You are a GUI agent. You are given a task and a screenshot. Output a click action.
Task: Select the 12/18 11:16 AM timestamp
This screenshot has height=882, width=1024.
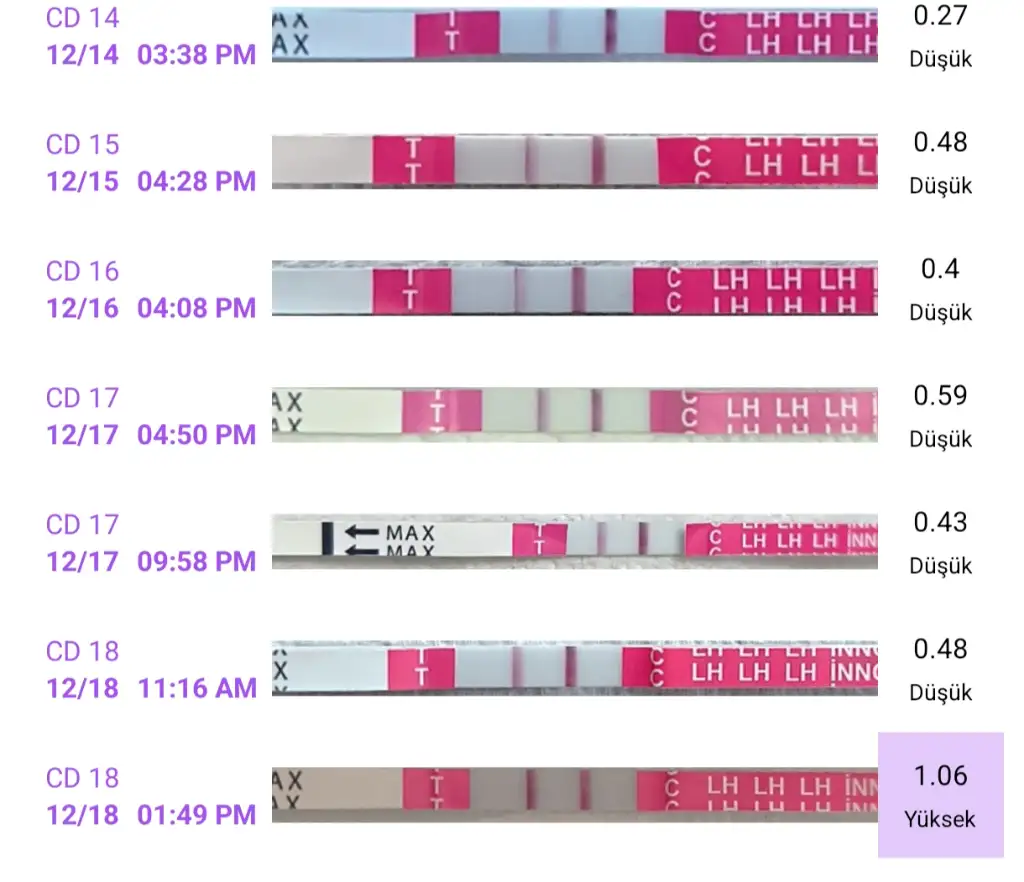click(151, 689)
